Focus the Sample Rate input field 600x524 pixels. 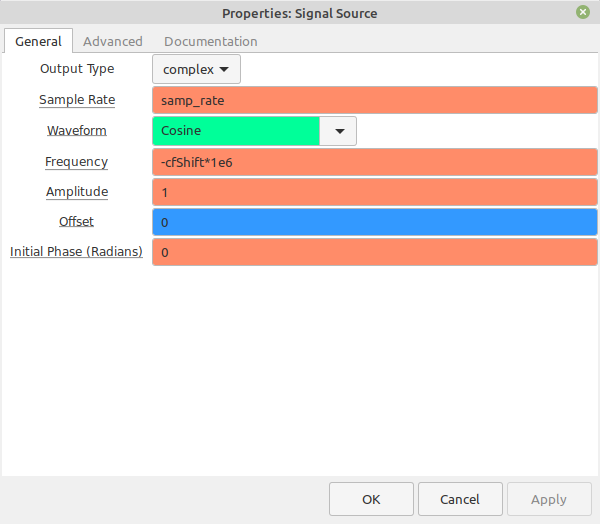(x=375, y=100)
